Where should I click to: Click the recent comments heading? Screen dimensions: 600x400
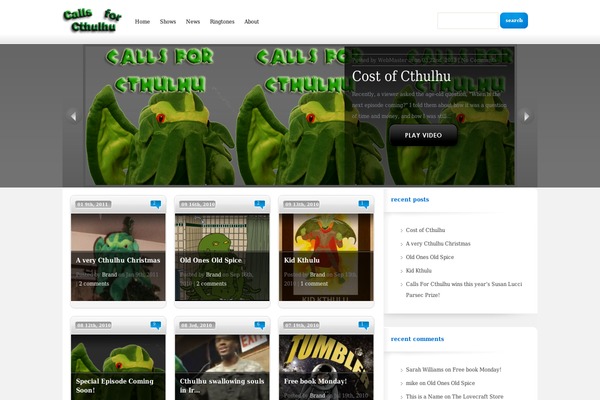point(417,339)
